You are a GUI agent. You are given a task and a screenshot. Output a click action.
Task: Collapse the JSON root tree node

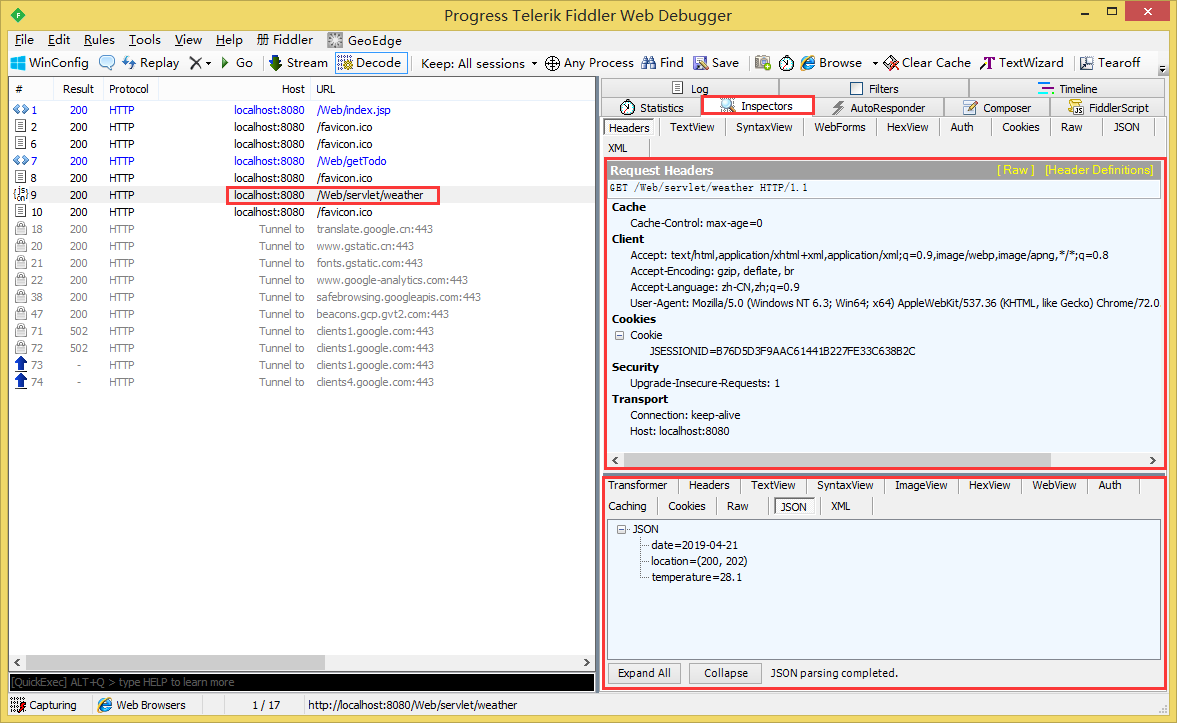[622, 529]
